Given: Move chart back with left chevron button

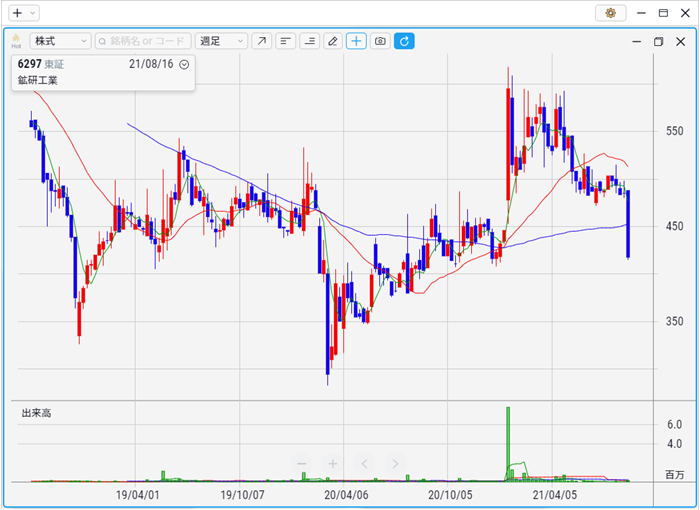Looking at the screenshot, I should 364,464.
